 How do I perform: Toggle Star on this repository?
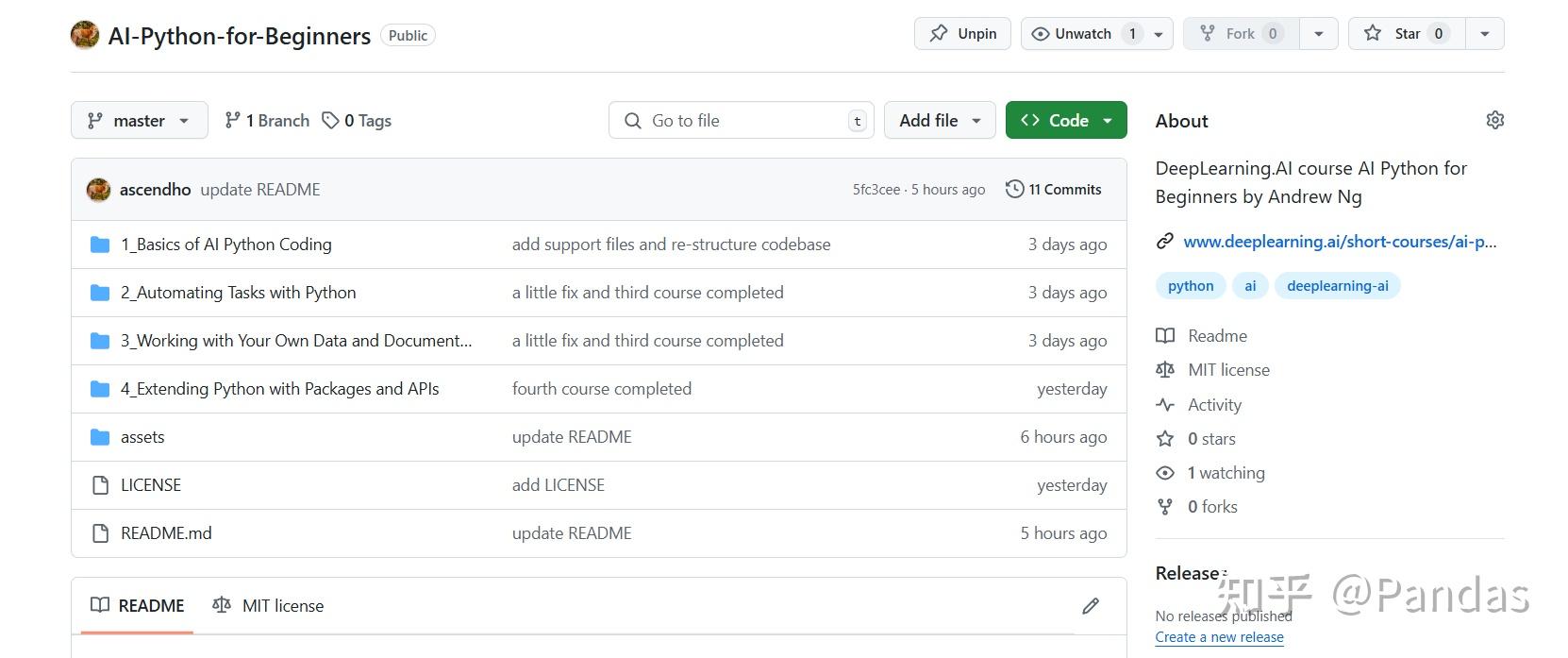click(x=1407, y=34)
